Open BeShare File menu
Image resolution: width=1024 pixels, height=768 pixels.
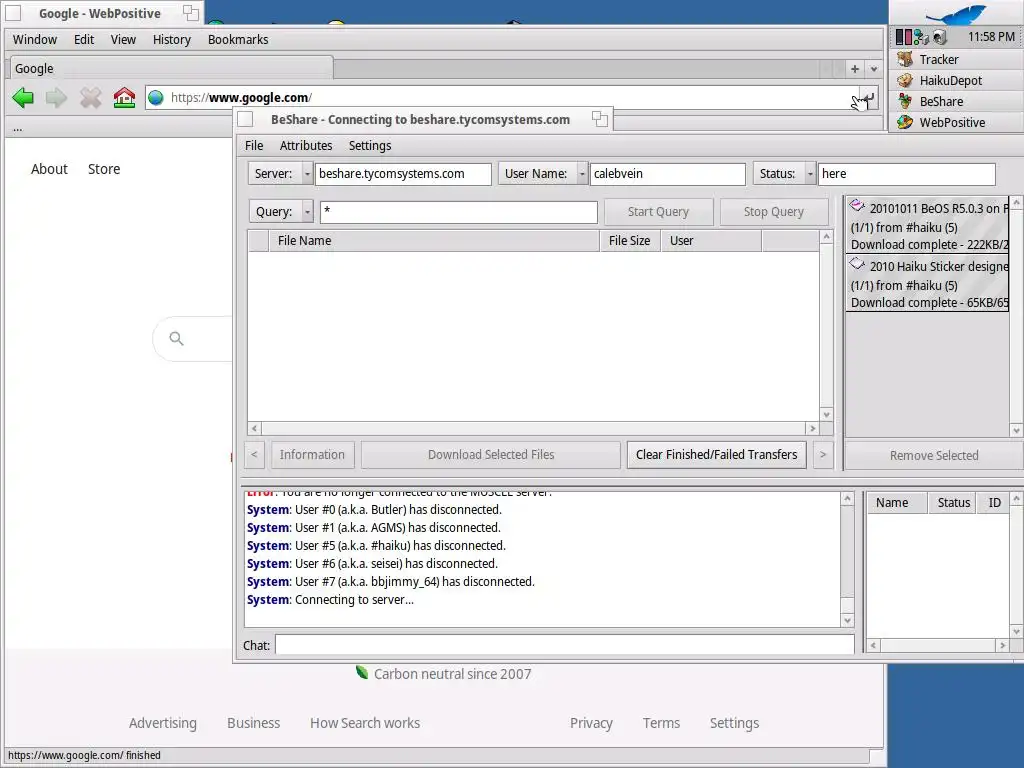254,146
